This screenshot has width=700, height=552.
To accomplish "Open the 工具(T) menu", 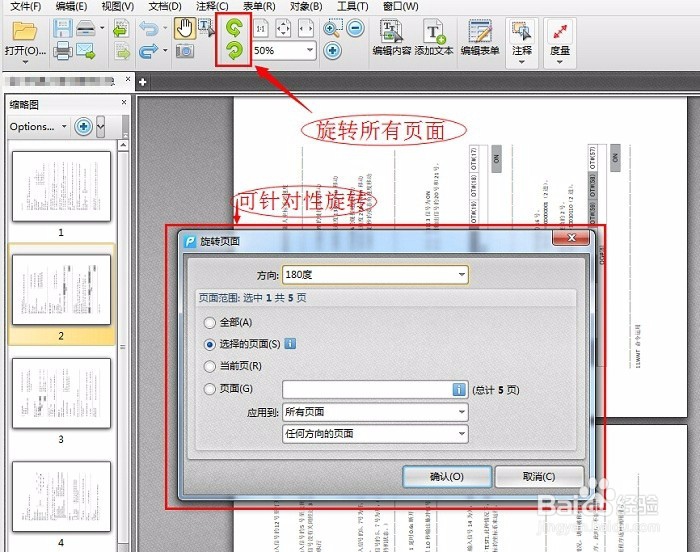I will [x=353, y=7].
